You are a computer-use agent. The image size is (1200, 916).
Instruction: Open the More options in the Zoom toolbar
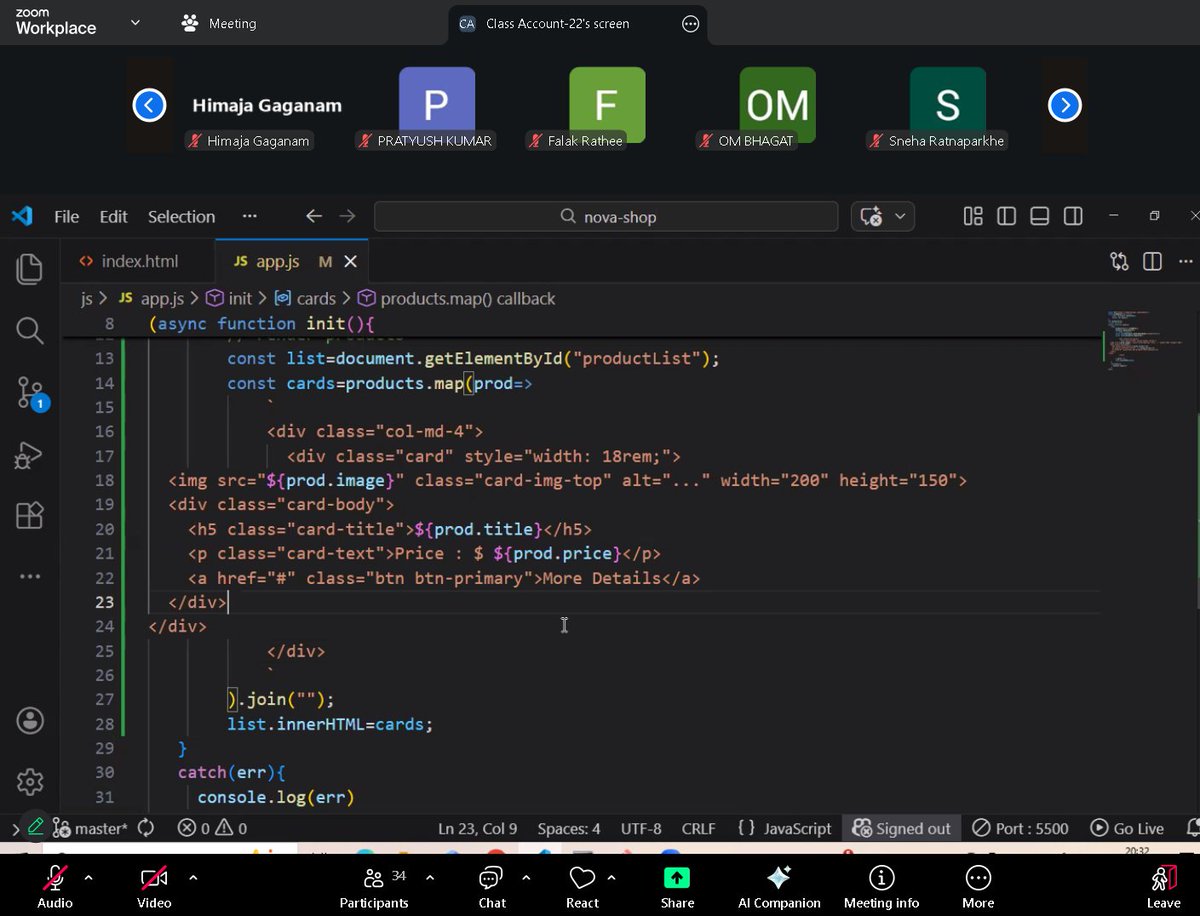(978, 886)
